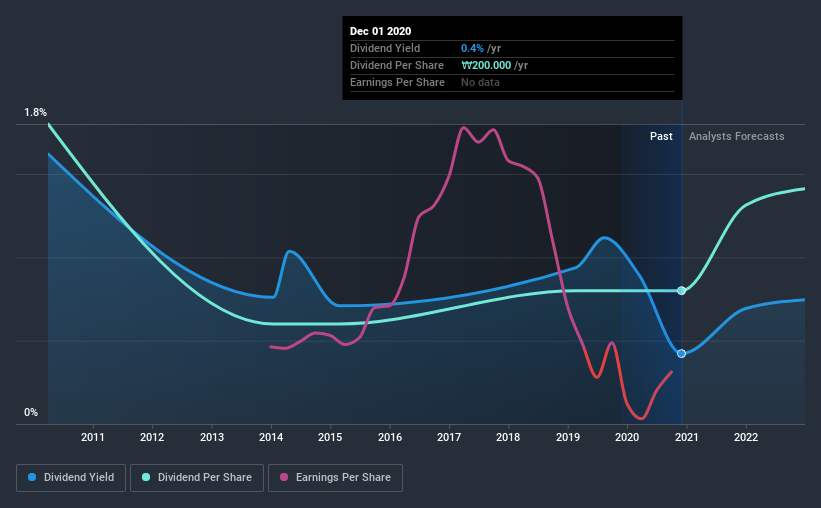The image size is (821, 508).
Task: Click the teal Dividend Per Share legend dot
Action: (x=146, y=477)
